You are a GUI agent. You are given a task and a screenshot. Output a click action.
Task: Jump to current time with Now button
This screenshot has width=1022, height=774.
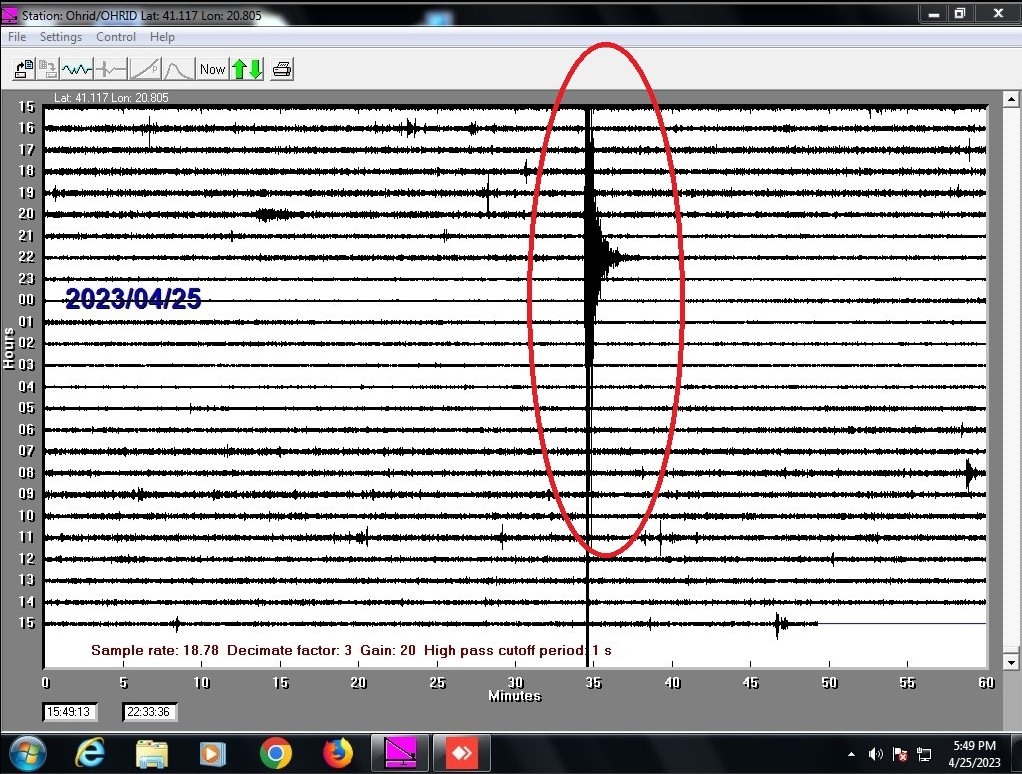tap(212, 69)
